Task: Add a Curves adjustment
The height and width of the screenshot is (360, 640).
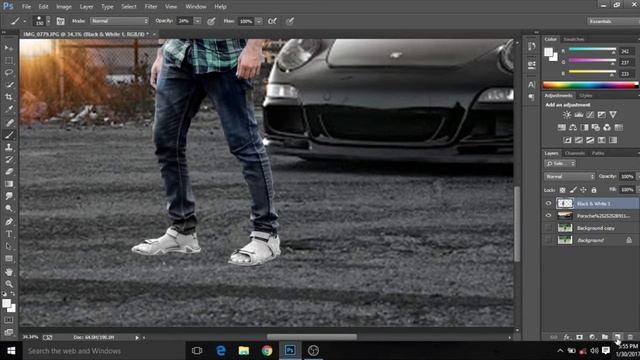Action: point(590,115)
